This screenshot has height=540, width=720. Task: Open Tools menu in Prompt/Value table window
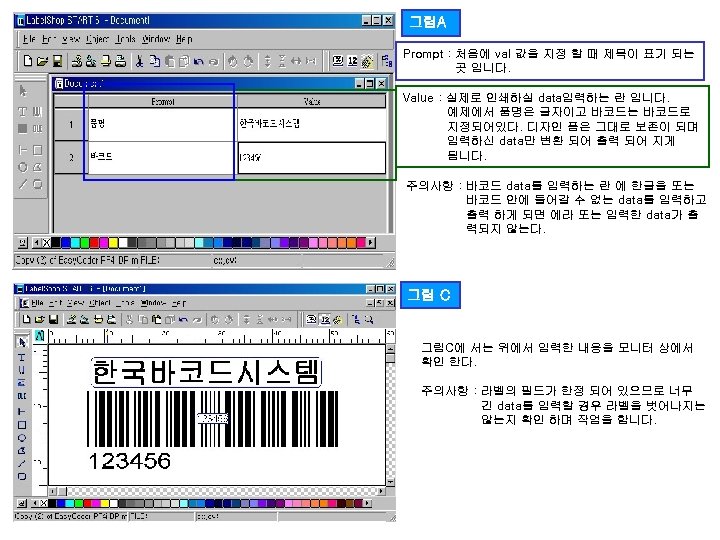(125, 39)
